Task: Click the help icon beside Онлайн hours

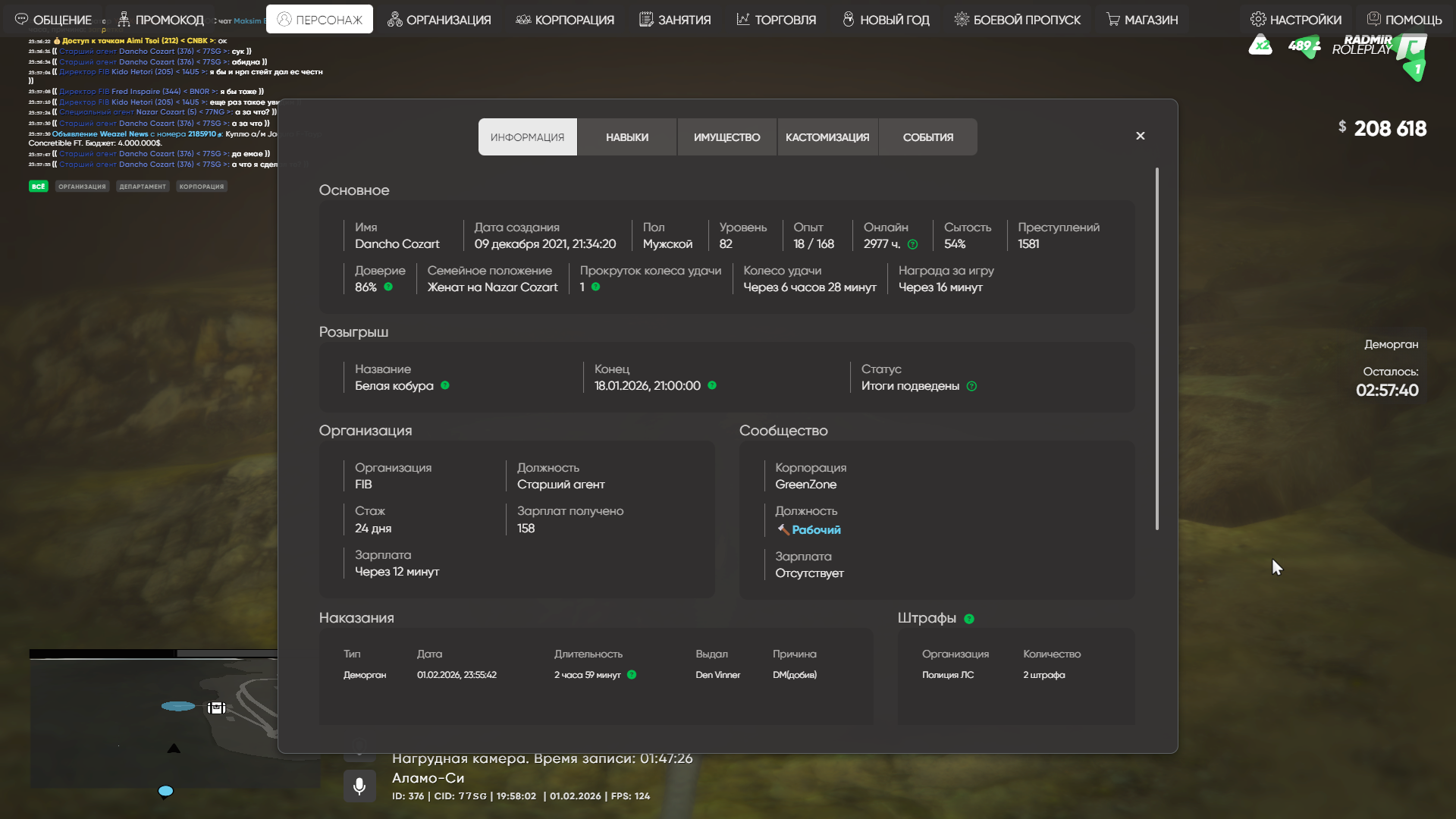Action: (x=912, y=244)
